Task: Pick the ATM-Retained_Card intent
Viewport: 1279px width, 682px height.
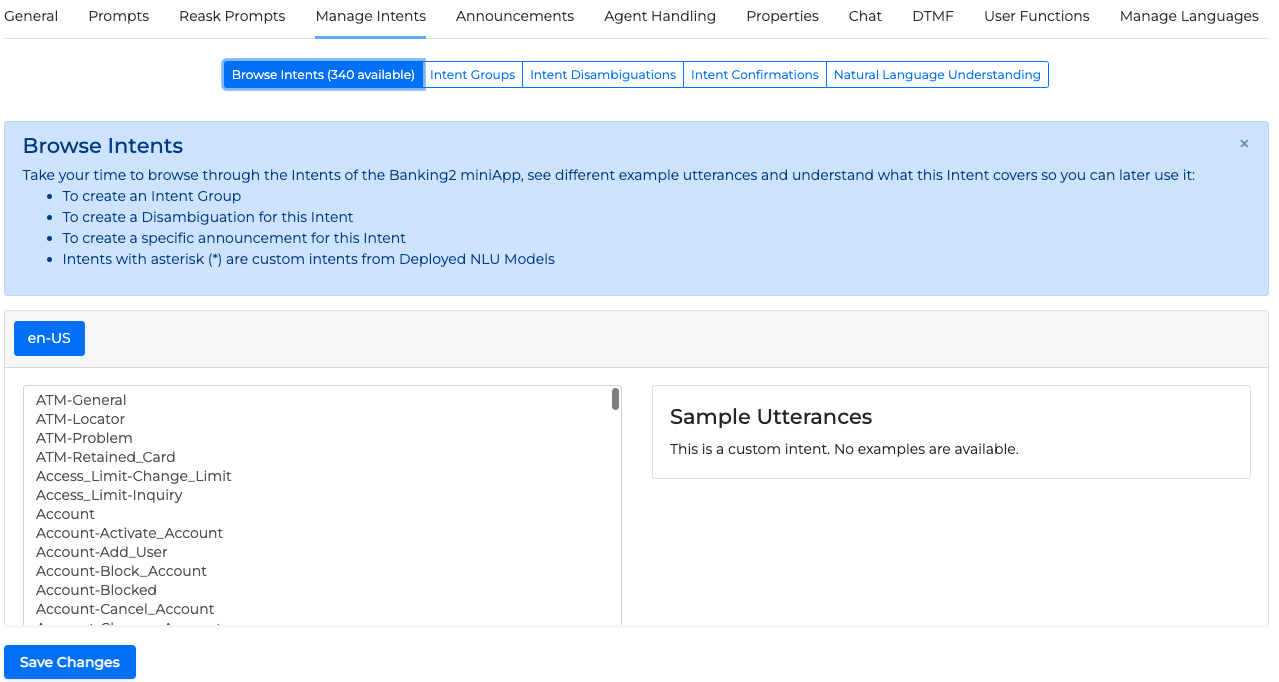Action: pos(105,457)
